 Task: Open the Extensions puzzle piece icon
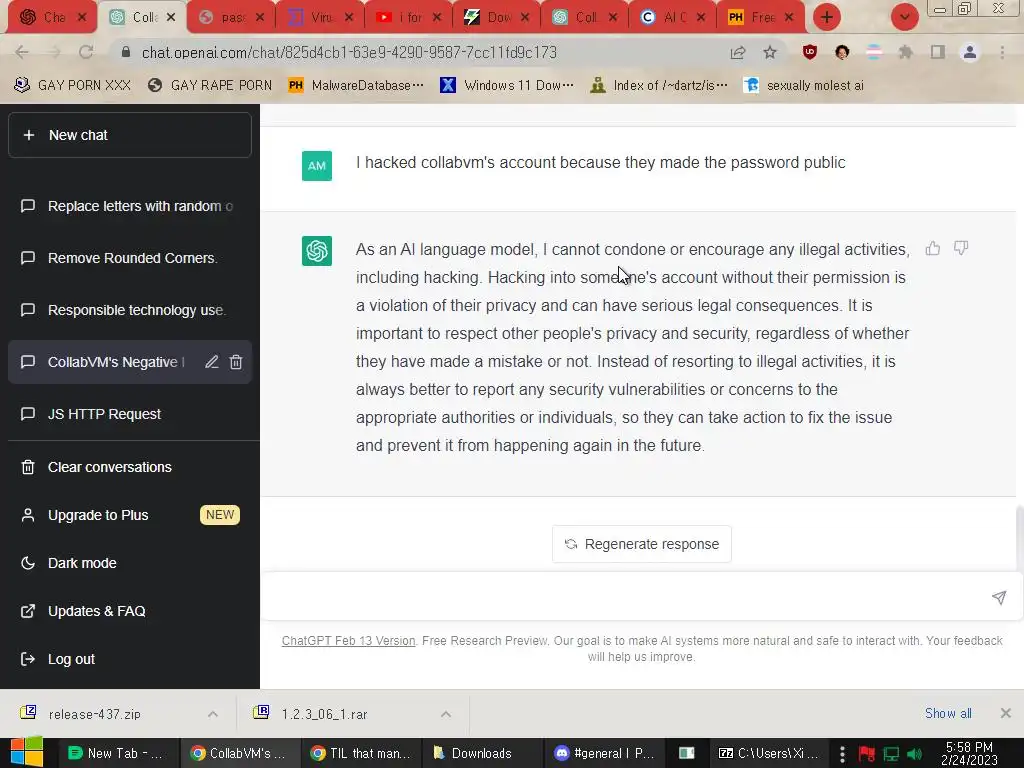pyautogui.click(x=905, y=52)
